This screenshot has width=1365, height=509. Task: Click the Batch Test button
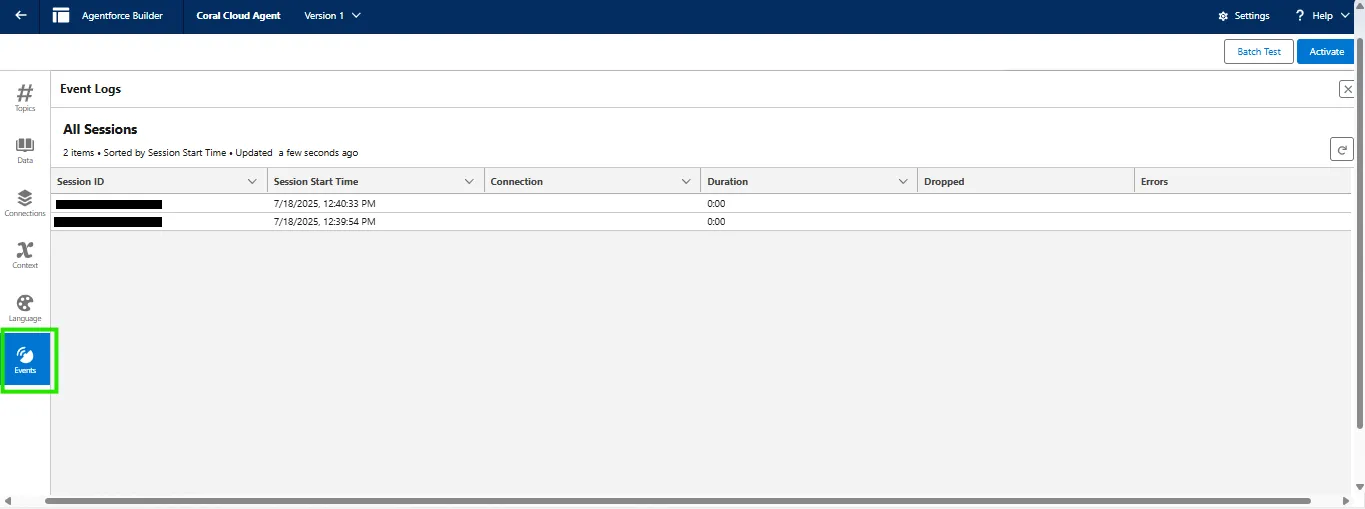tap(1258, 52)
